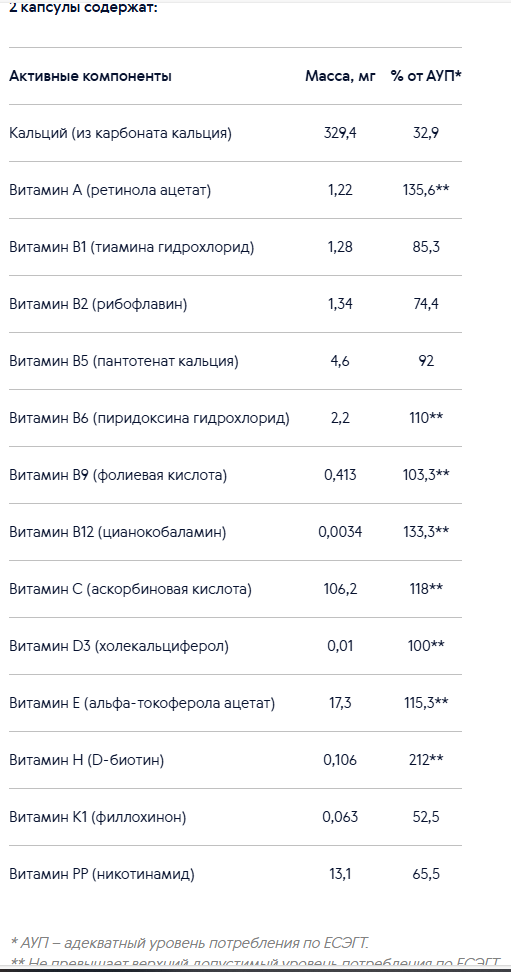Click Витамин A (ретинола ацетат) text
Screen dimensions: 511x972
click(x=110, y=190)
